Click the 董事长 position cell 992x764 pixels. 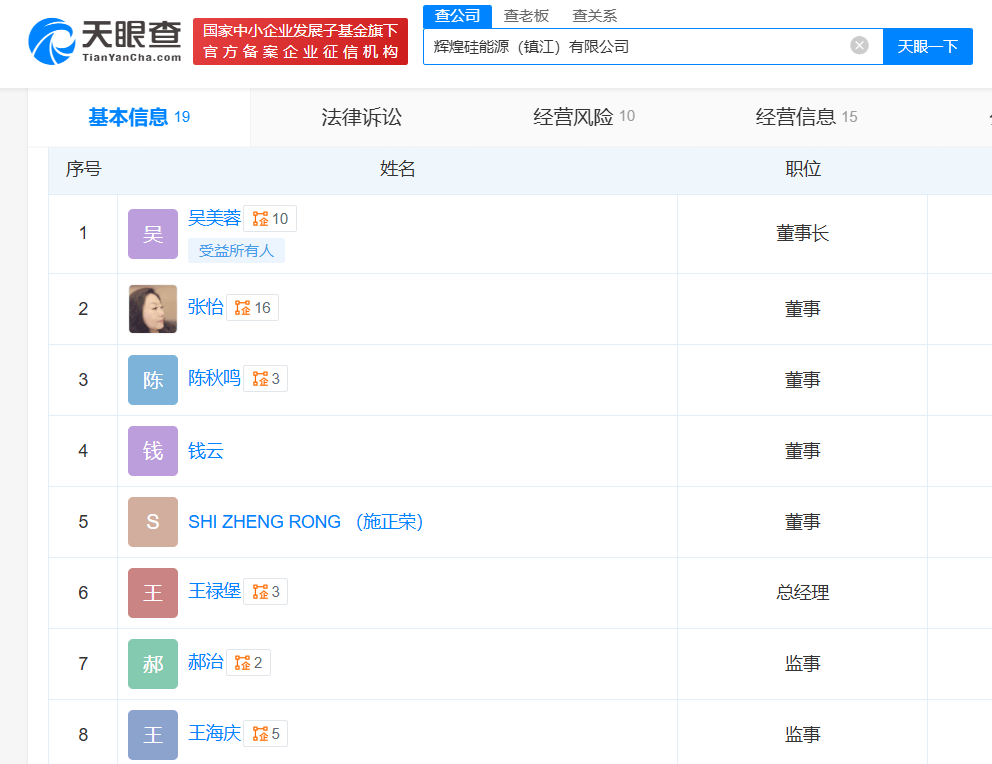[803, 233]
